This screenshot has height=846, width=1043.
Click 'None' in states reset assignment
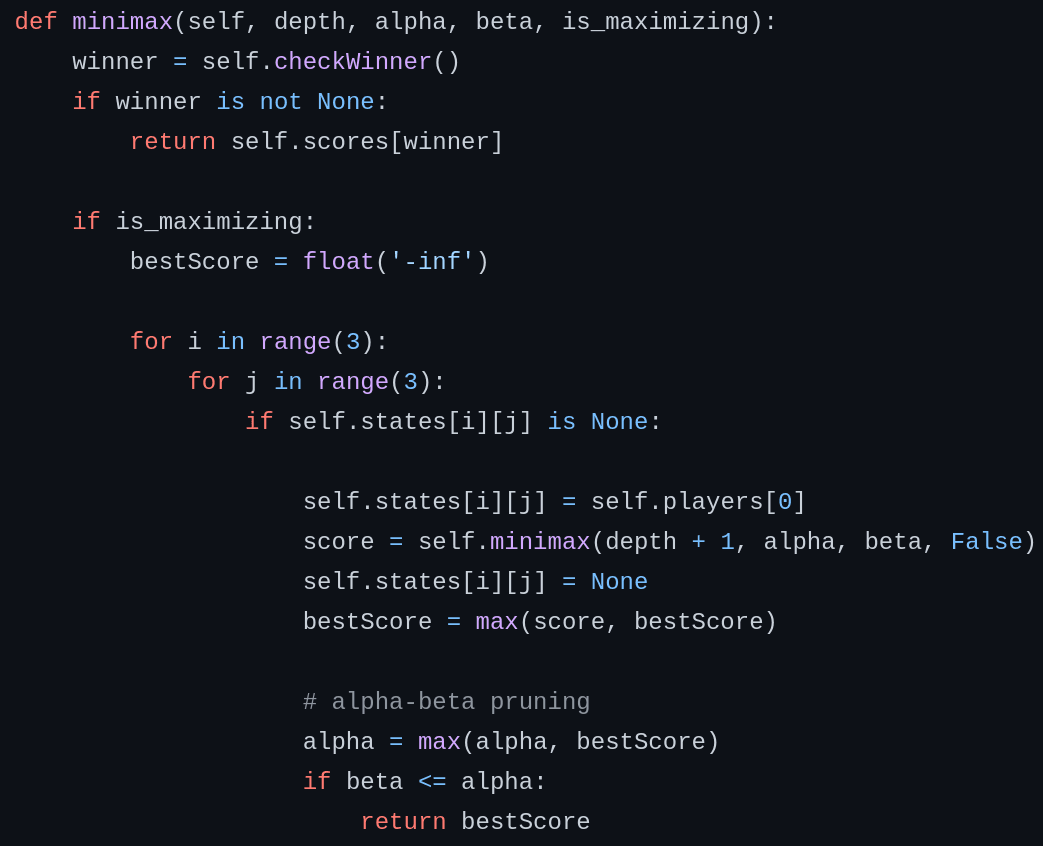click(x=619, y=581)
